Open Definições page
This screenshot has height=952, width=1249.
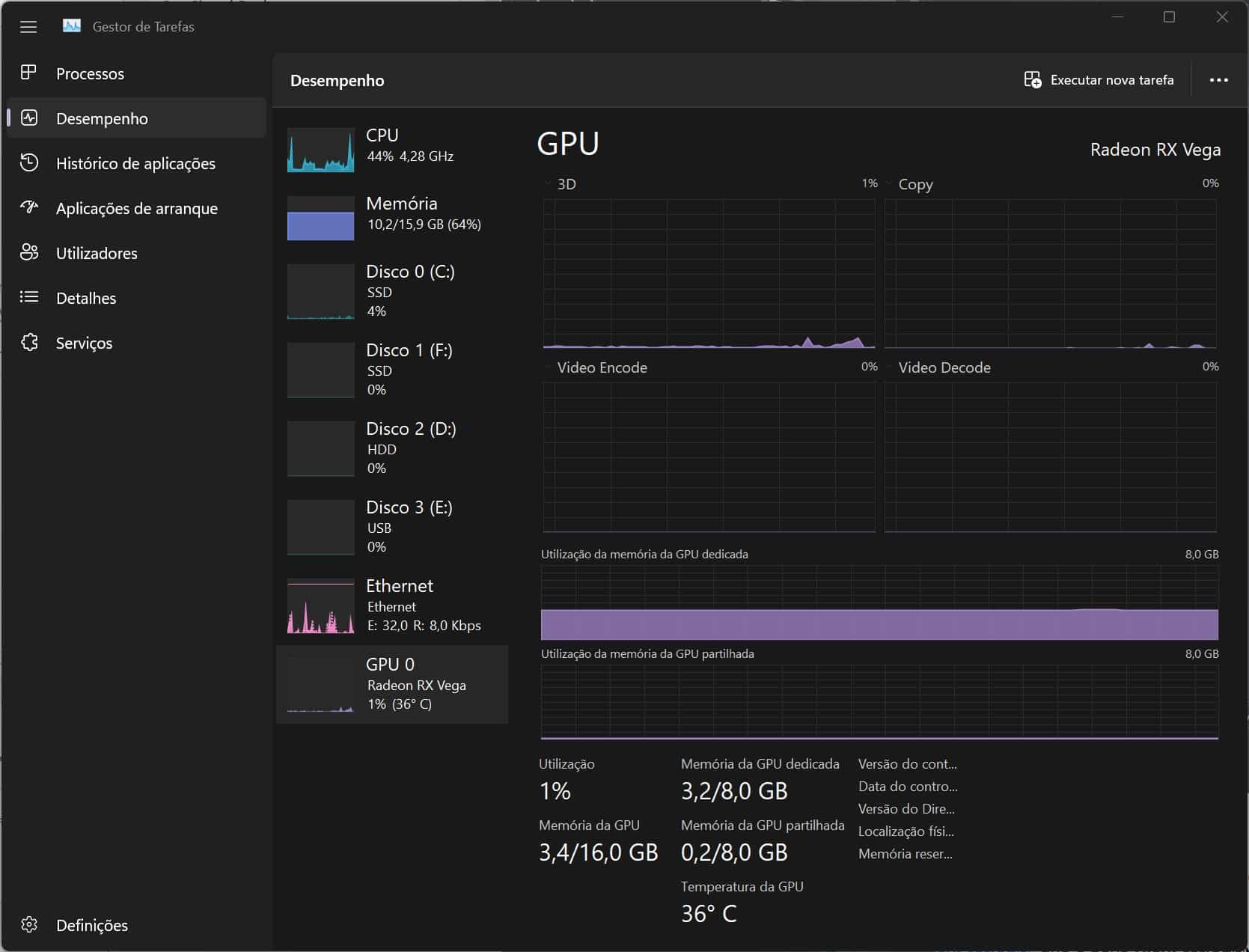pos(136,925)
